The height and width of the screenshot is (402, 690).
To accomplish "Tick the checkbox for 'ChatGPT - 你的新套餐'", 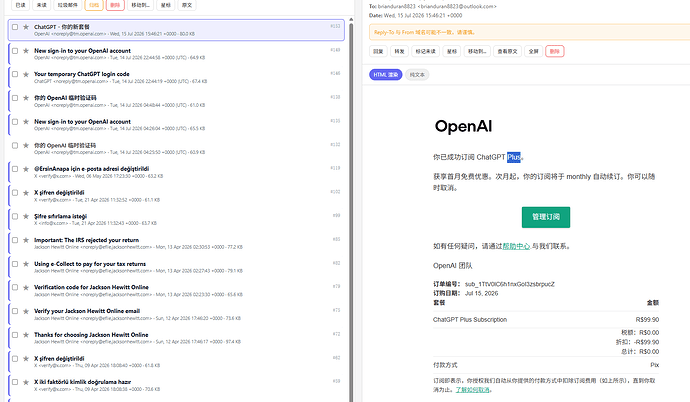I will pos(15,27).
